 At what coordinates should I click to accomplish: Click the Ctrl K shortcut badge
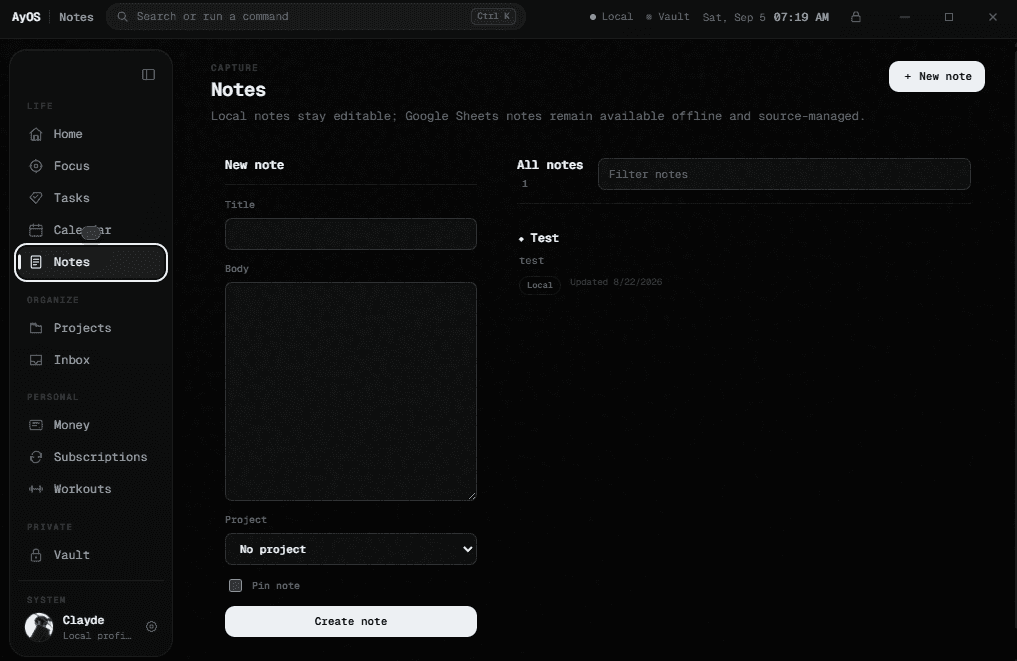coord(494,17)
